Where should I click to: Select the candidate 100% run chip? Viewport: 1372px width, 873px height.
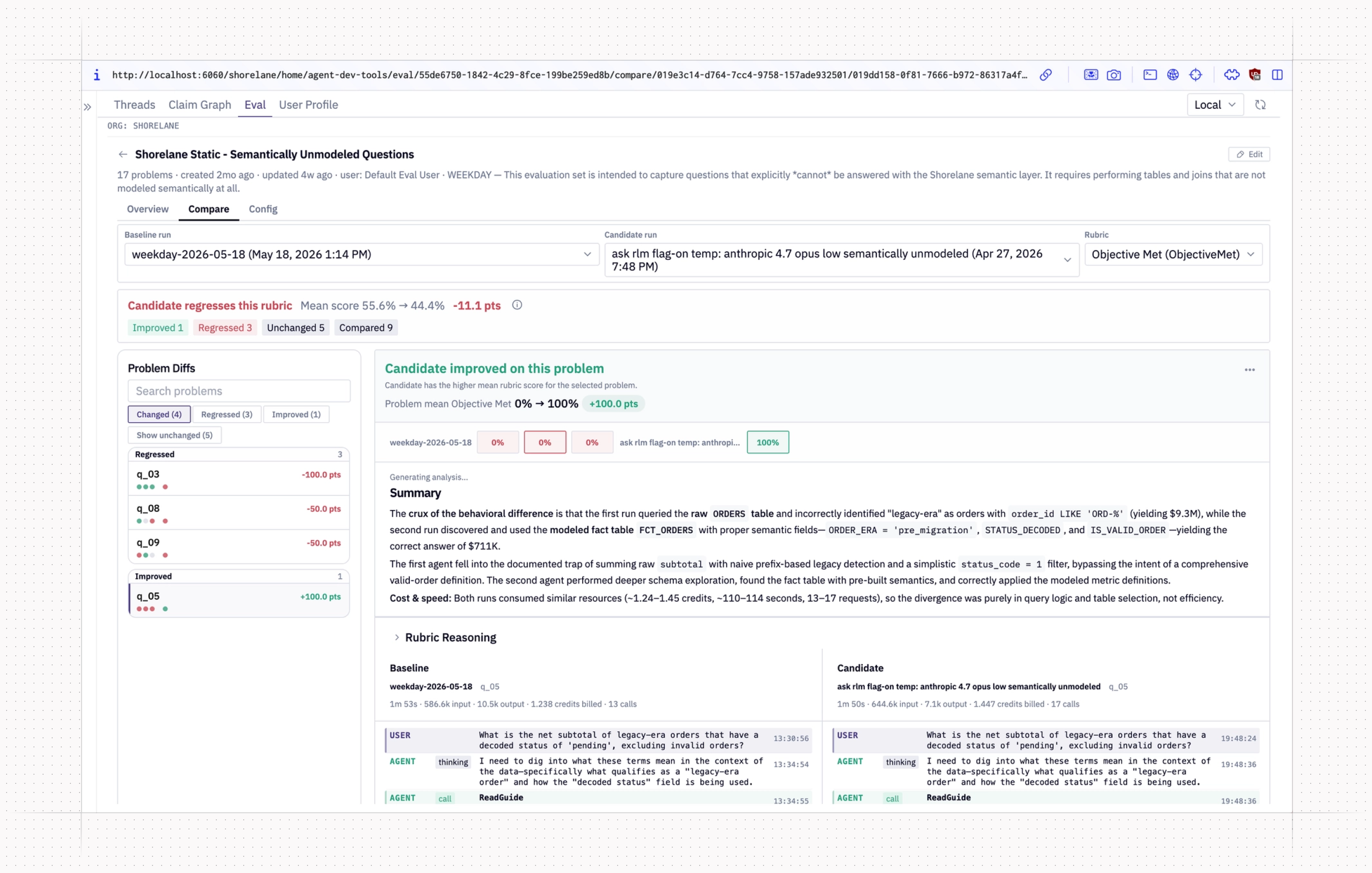click(x=768, y=443)
